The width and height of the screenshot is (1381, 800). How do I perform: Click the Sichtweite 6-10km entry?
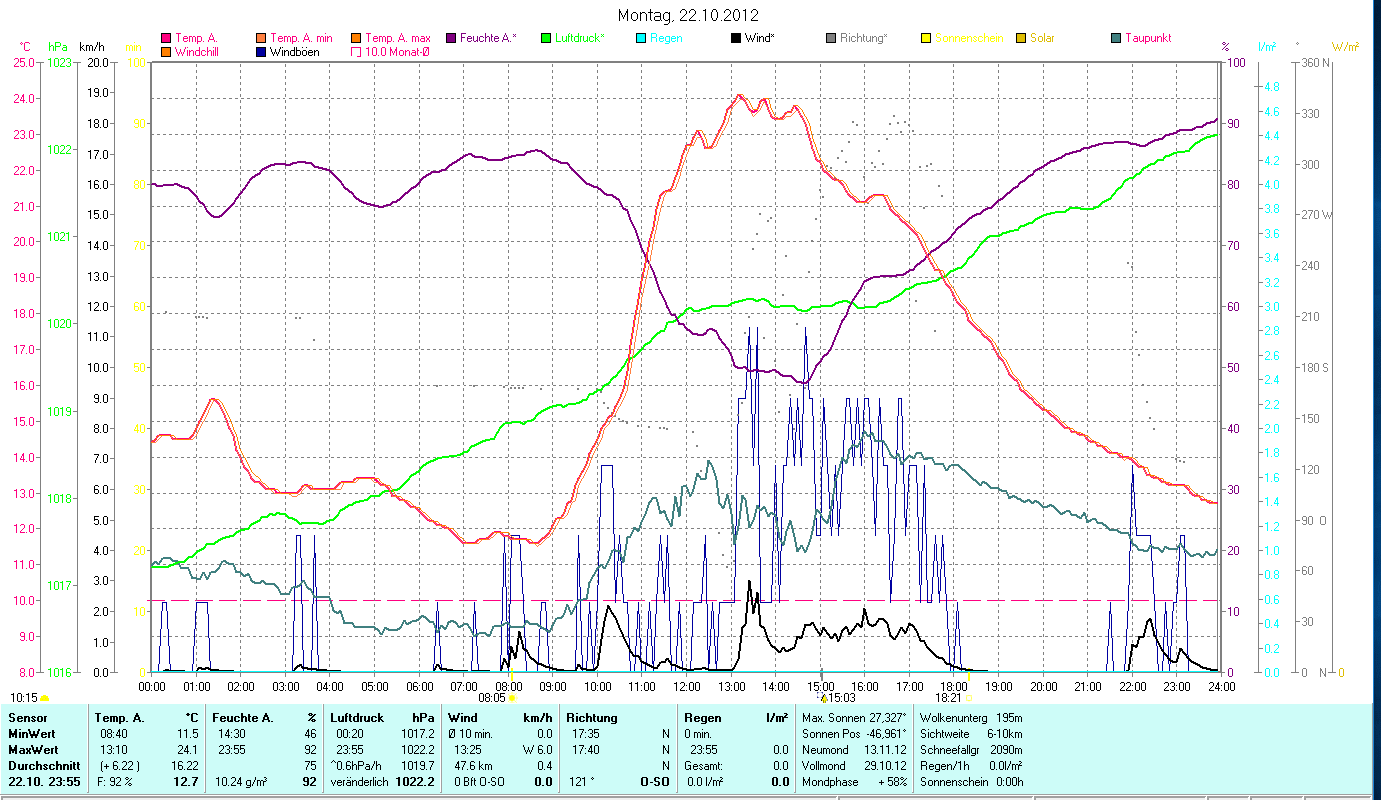point(972,733)
